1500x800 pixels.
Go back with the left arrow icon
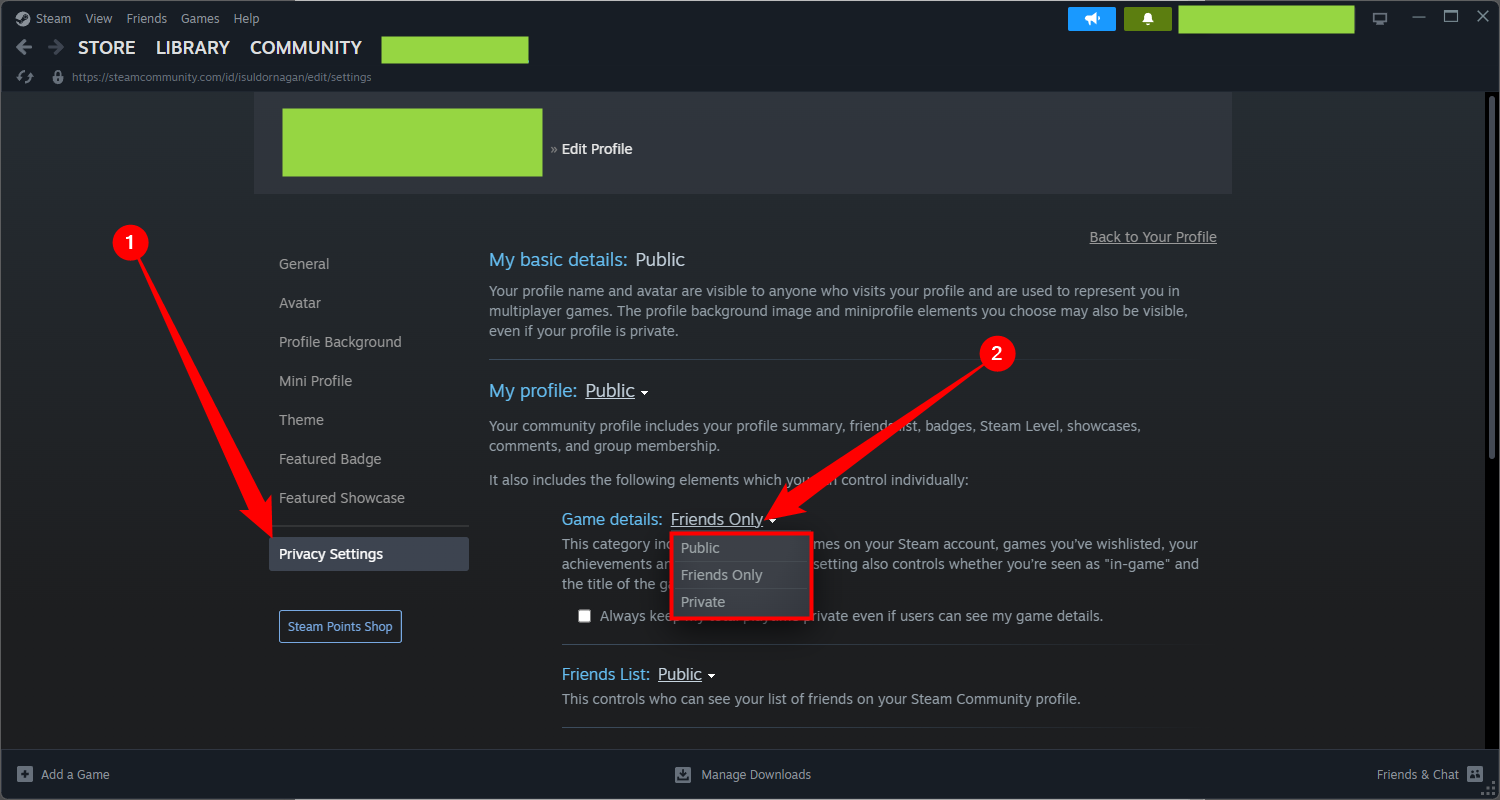[25, 47]
